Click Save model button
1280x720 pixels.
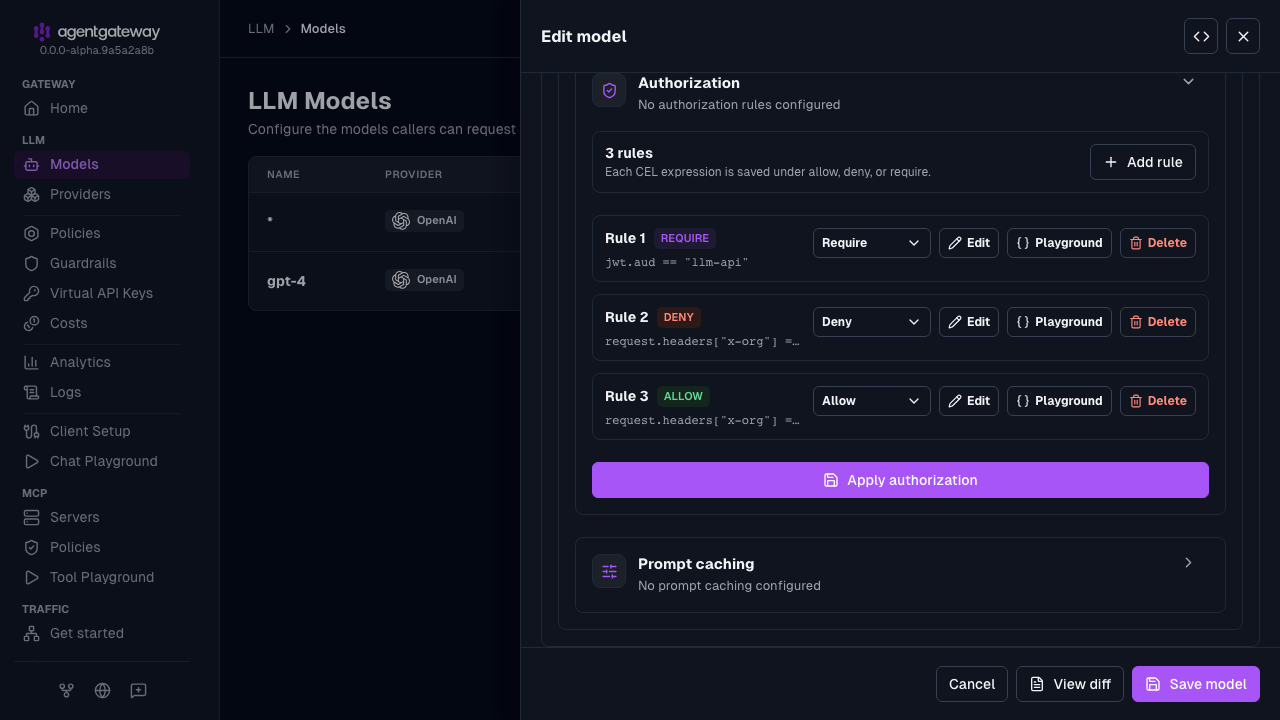click(1196, 684)
